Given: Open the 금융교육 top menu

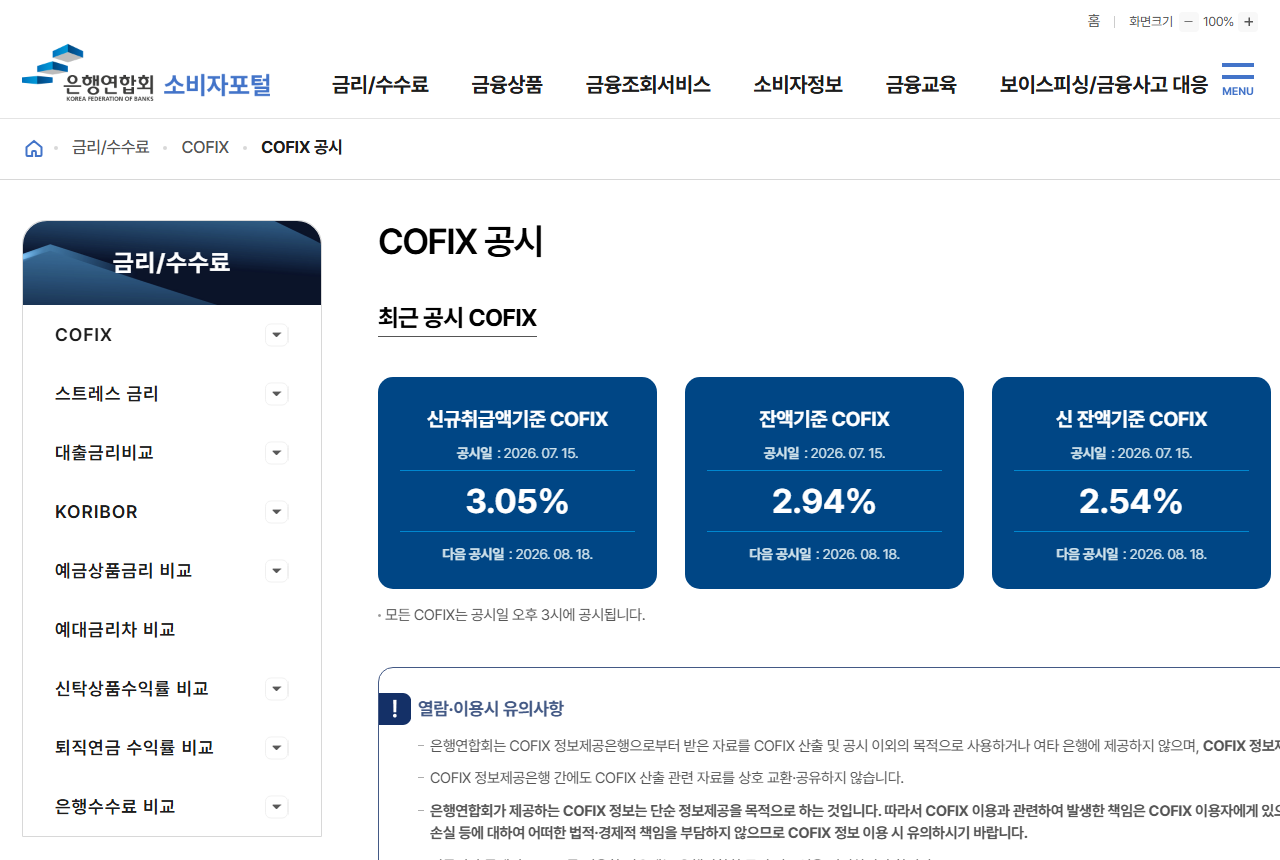Looking at the screenshot, I should tap(921, 85).
